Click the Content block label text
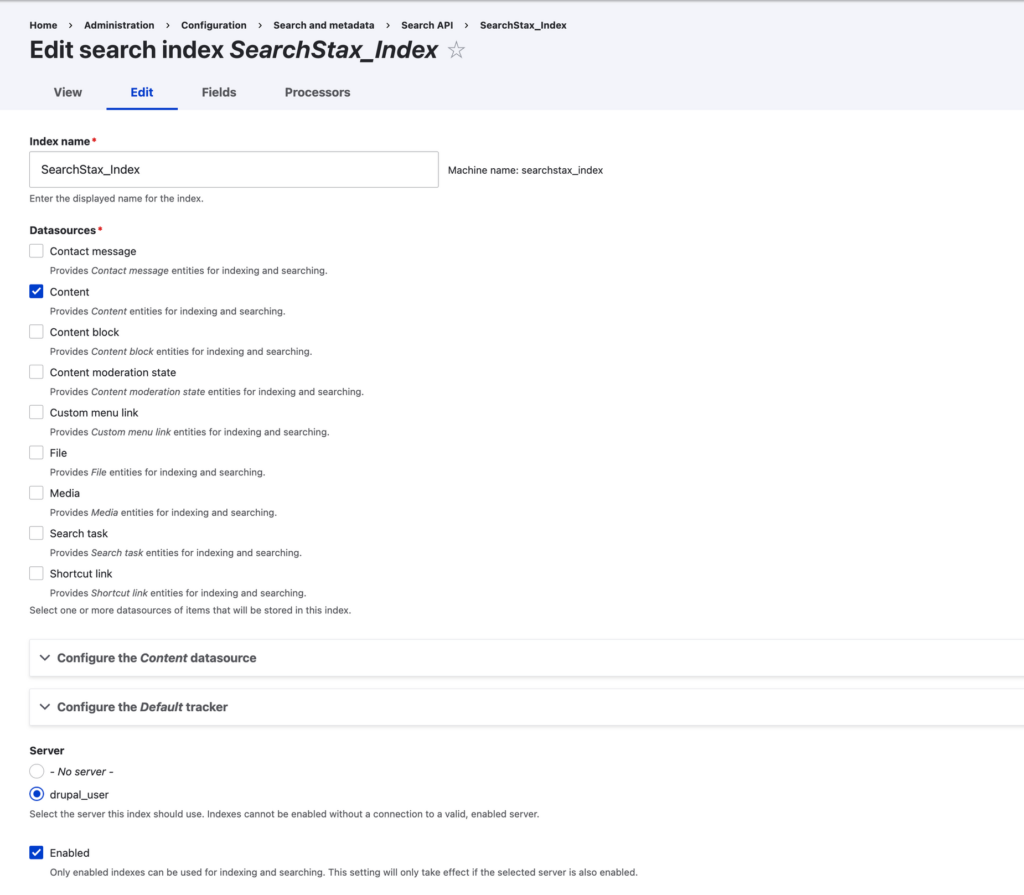Viewport: 1024px width, 895px height. [84, 332]
